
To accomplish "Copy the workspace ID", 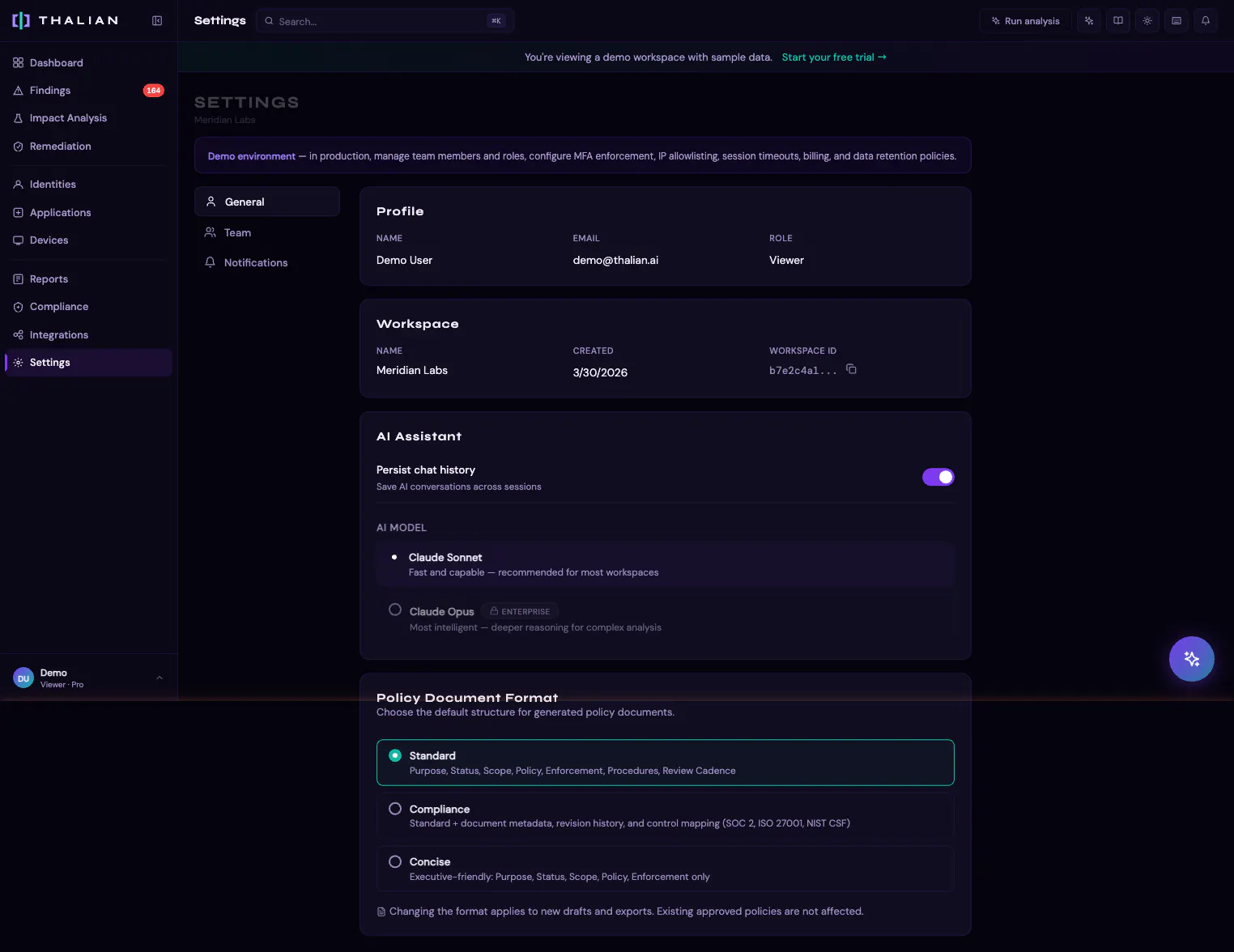I will tap(851, 369).
